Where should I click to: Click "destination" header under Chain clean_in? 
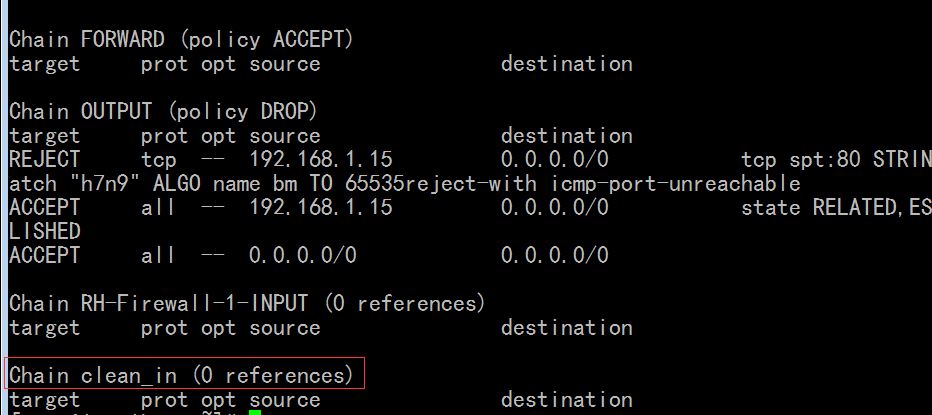tap(566, 400)
